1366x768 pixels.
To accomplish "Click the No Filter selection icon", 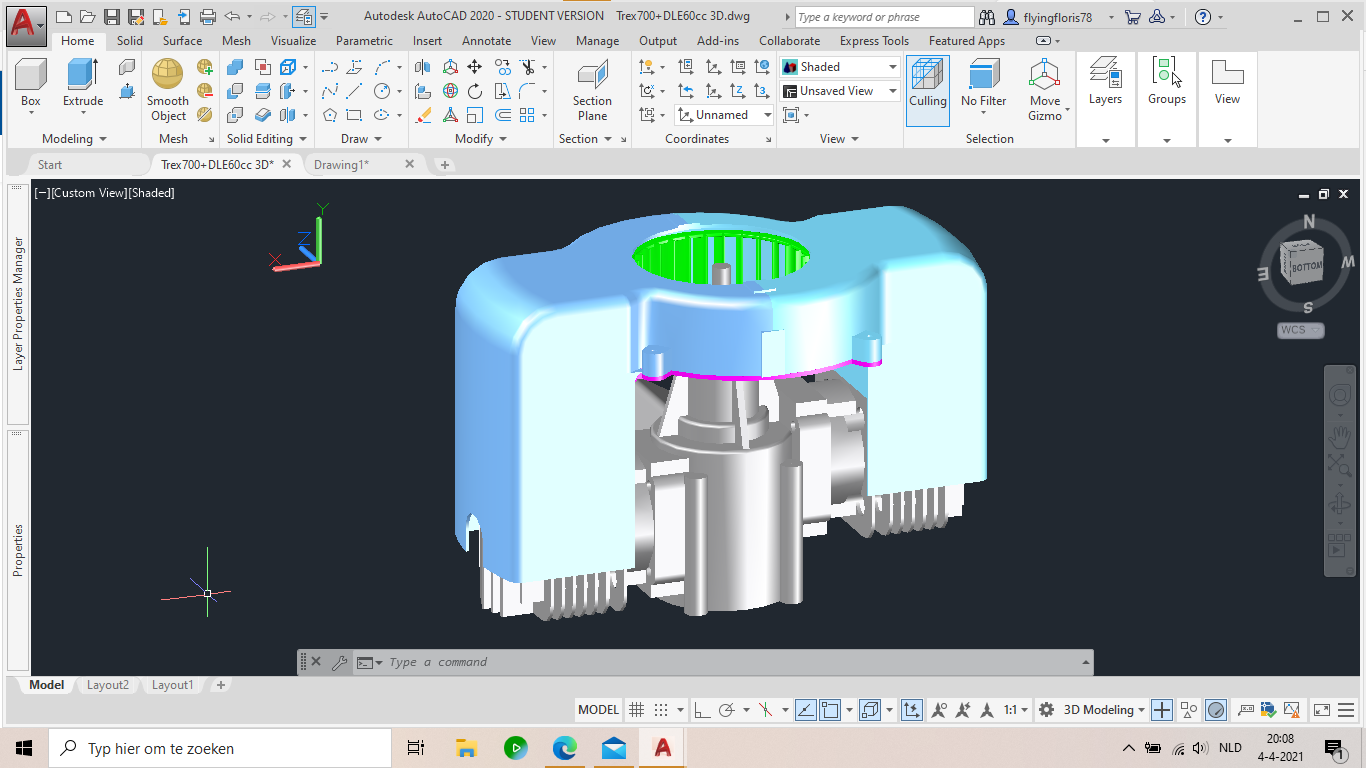I will (983, 83).
